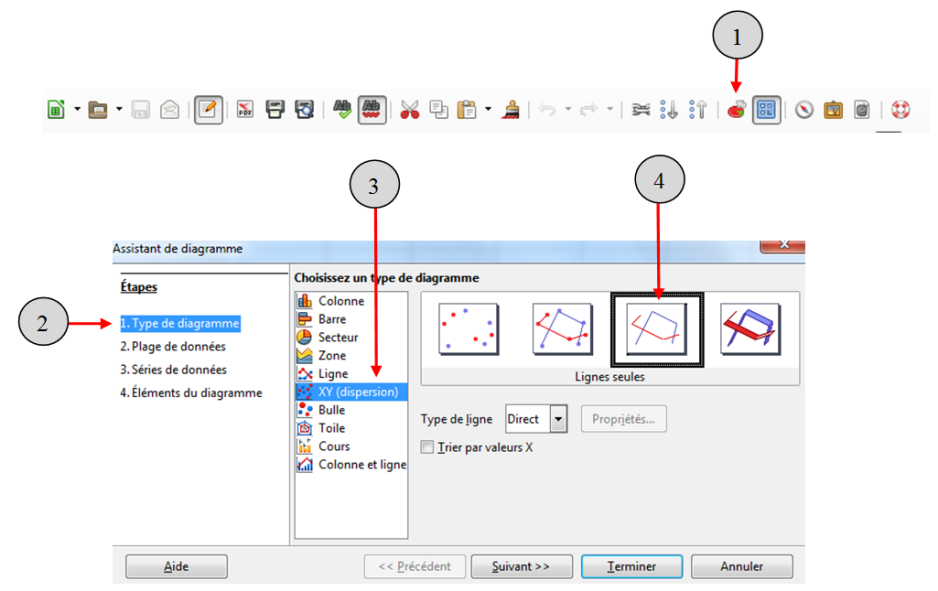Click the Copy icon
This screenshot has height=591, width=938.
438,109
